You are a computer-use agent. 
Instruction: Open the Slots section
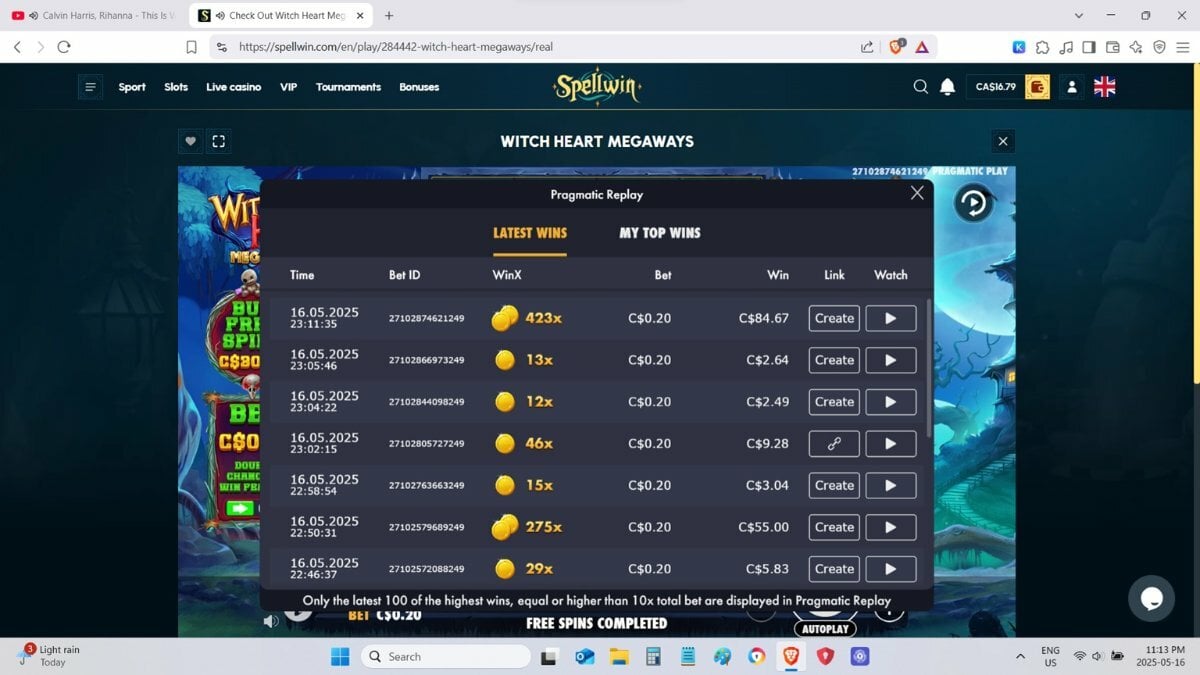tap(176, 87)
